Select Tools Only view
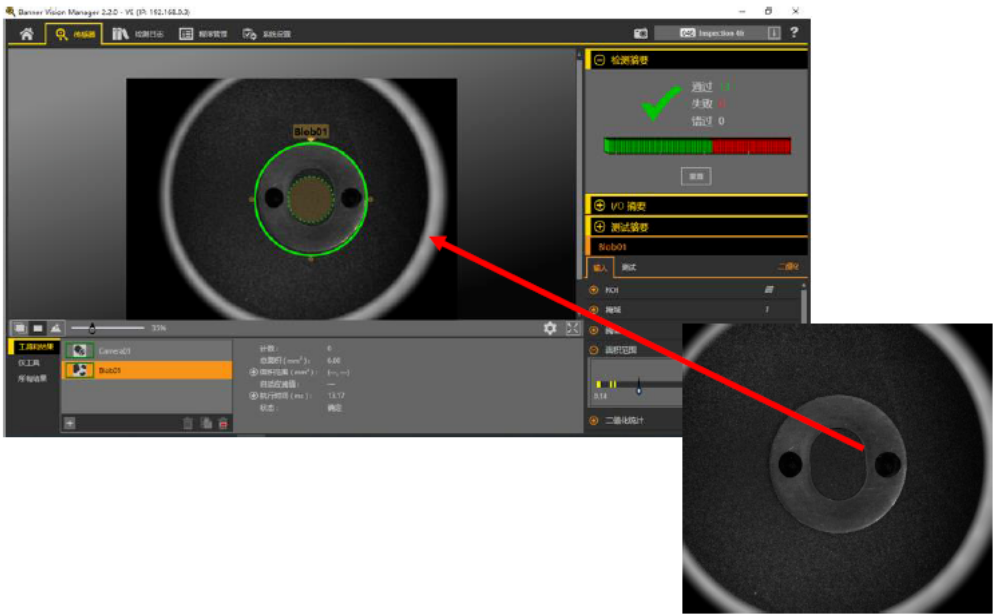The image size is (995, 616). [29, 363]
